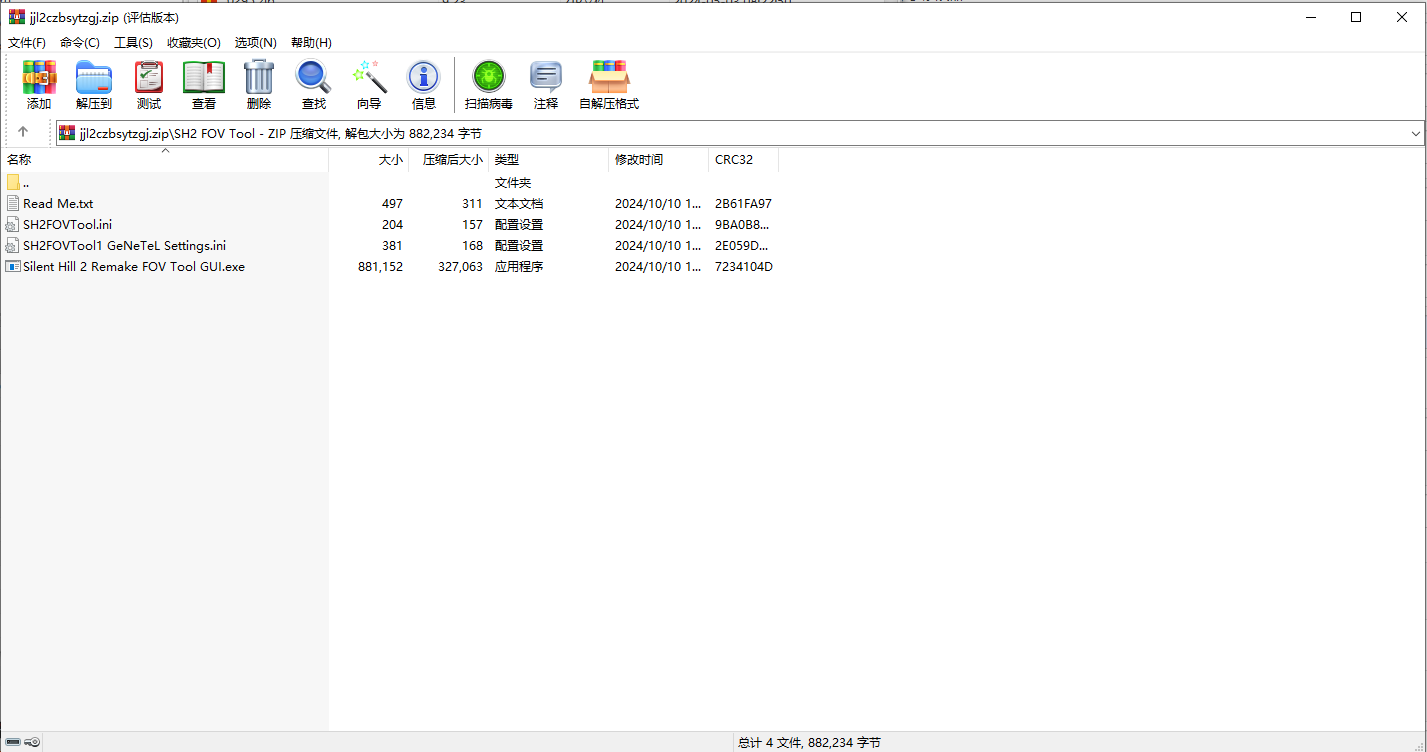Minimize the WinRAR window
This screenshot has width=1427, height=752.
coord(1310,17)
